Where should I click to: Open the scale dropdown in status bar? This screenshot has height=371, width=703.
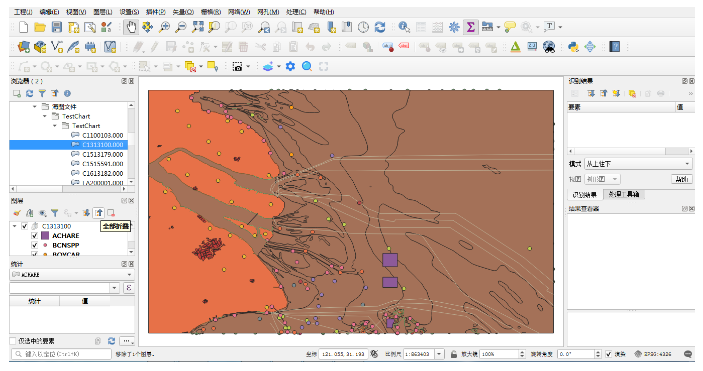pyautogui.click(x=439, y=354)
